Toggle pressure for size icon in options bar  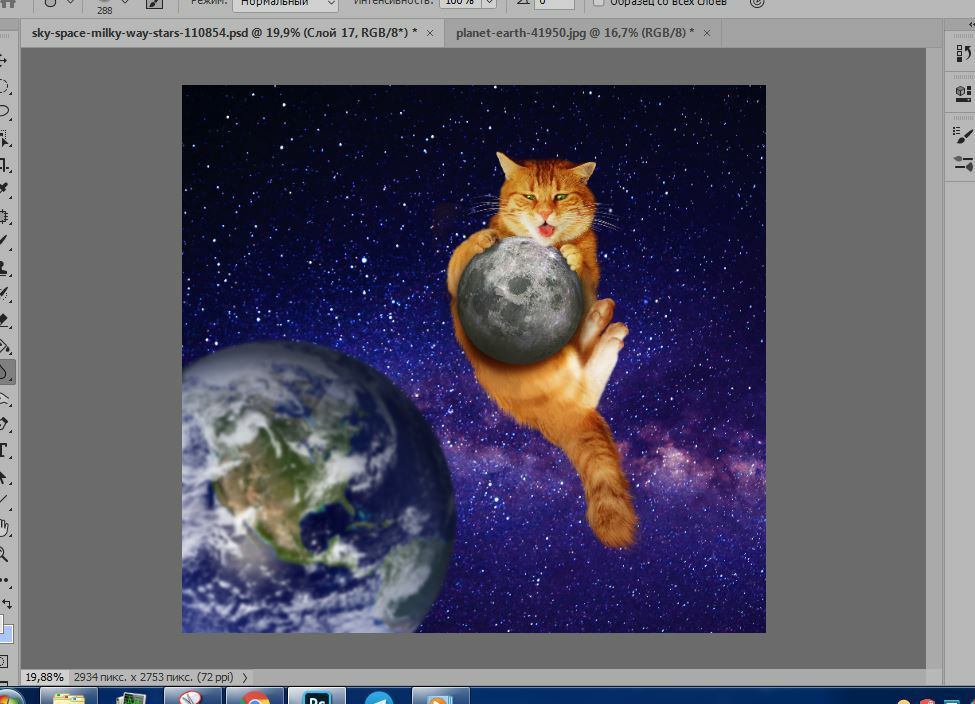click(756, 3)
